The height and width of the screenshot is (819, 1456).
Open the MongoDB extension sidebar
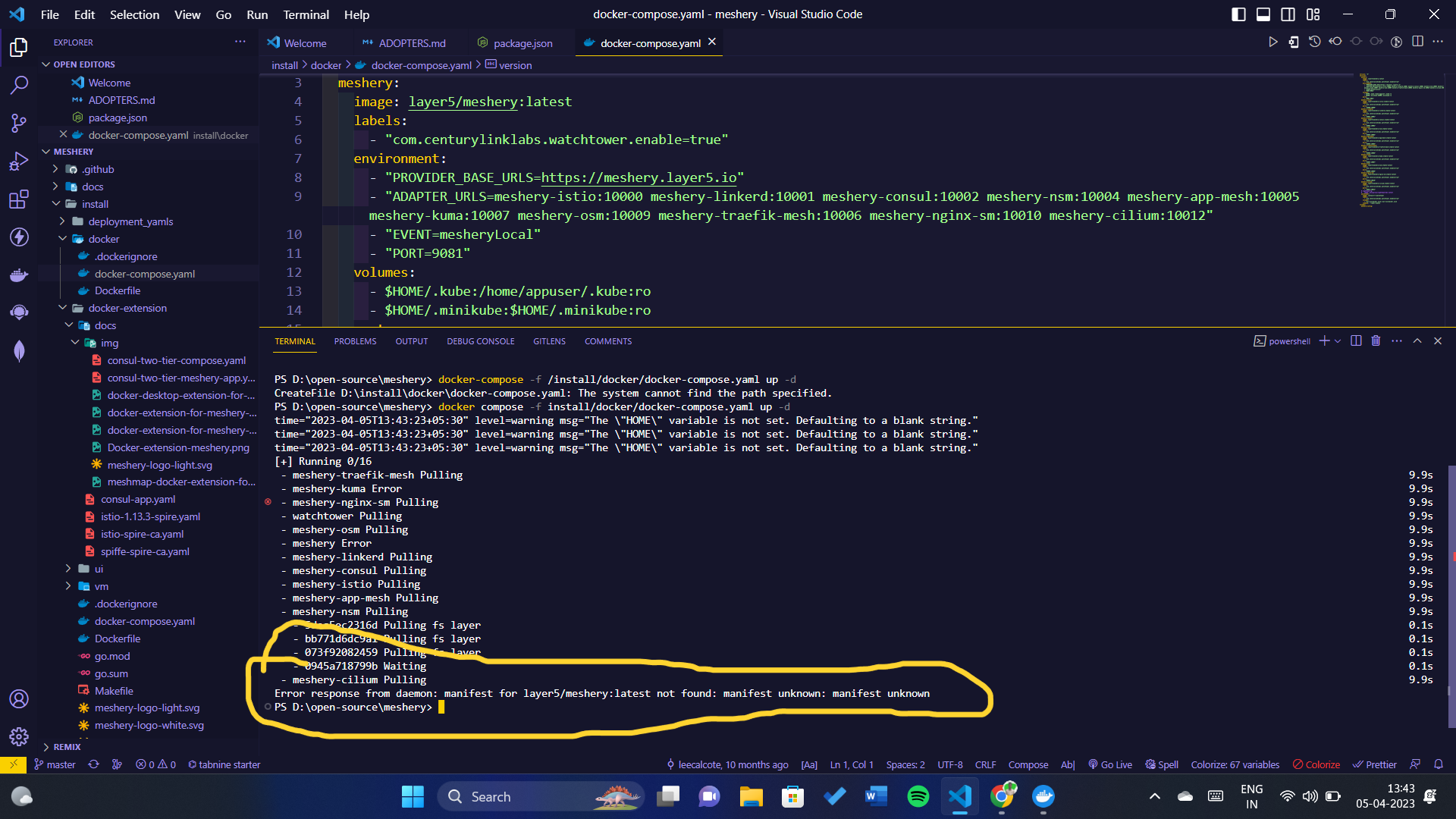point(19,350)
